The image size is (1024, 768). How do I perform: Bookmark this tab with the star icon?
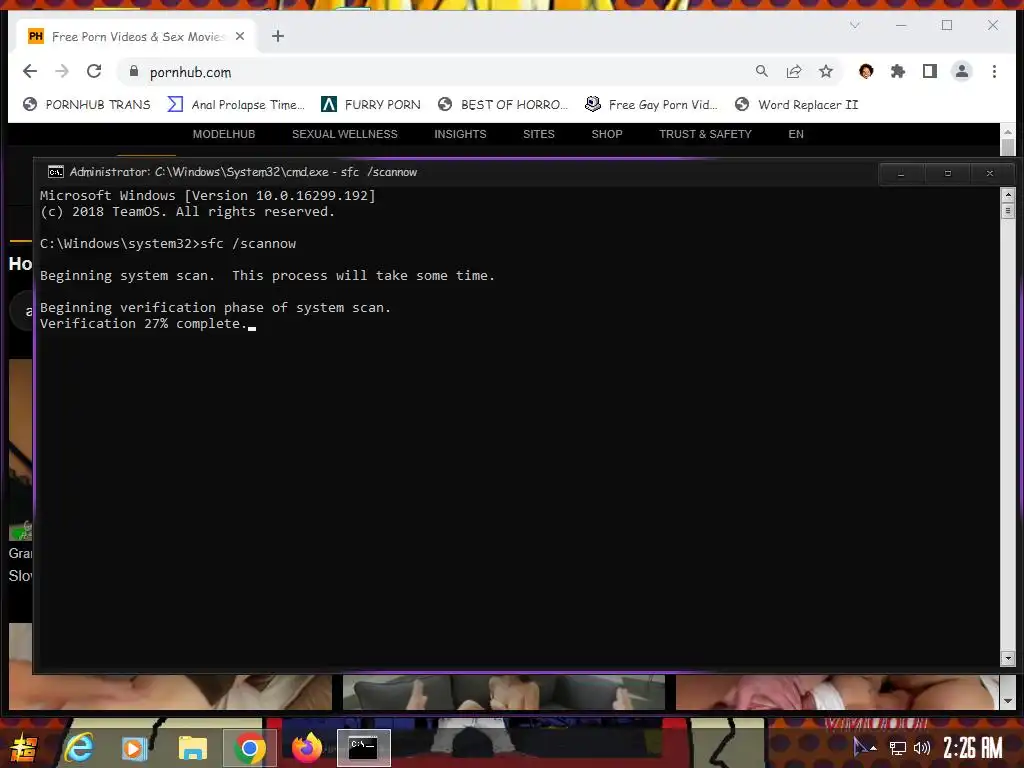pos(826,71)
